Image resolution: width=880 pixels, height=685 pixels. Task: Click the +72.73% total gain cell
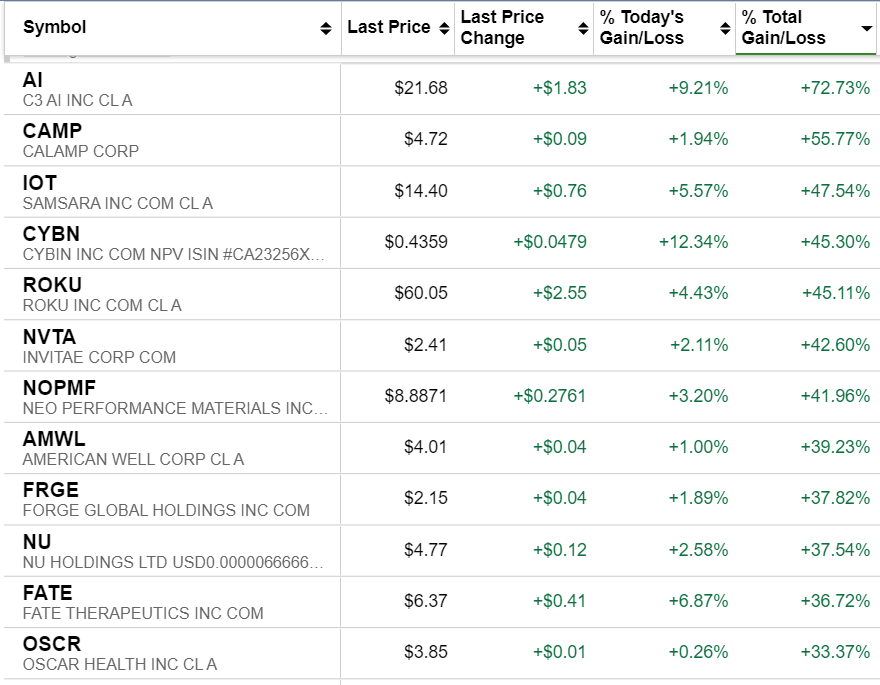(835, 88)
